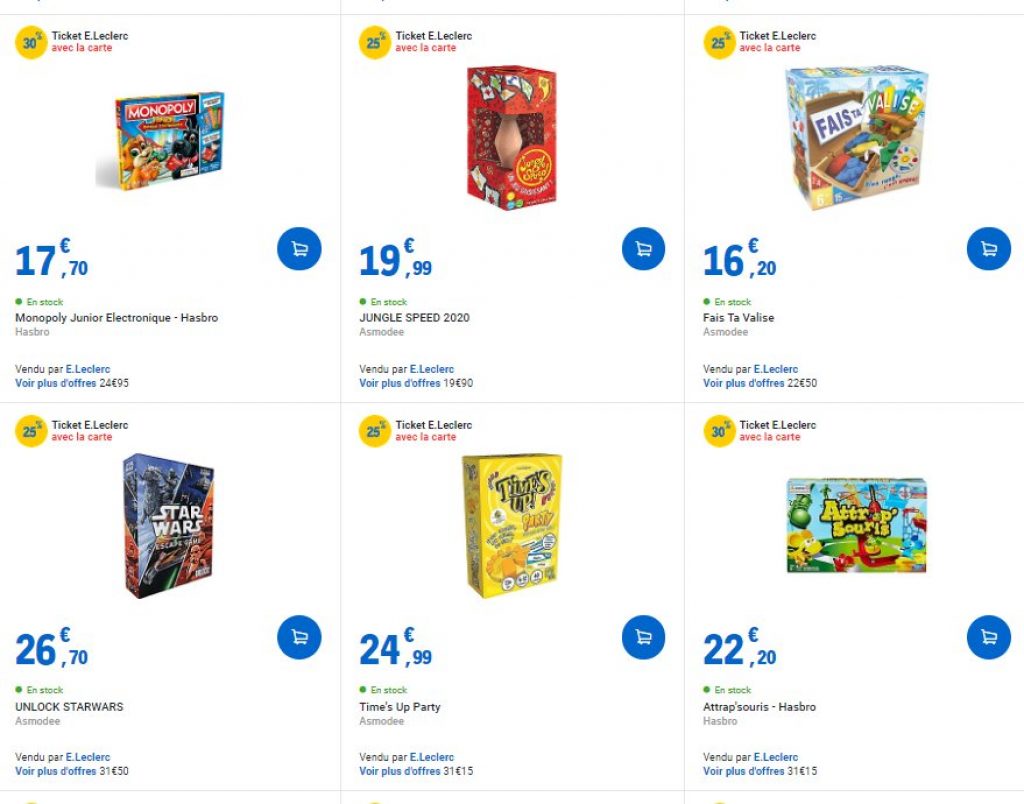
Task: Open the Monopoly Junior Electronique - Hasbro title
Action: [116, 318]
